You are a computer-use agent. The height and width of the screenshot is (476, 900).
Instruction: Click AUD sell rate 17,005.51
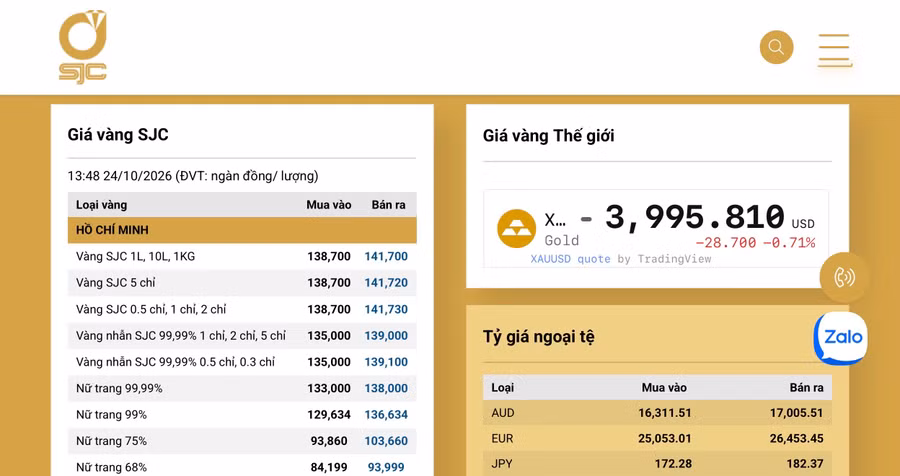pos(797,413)
